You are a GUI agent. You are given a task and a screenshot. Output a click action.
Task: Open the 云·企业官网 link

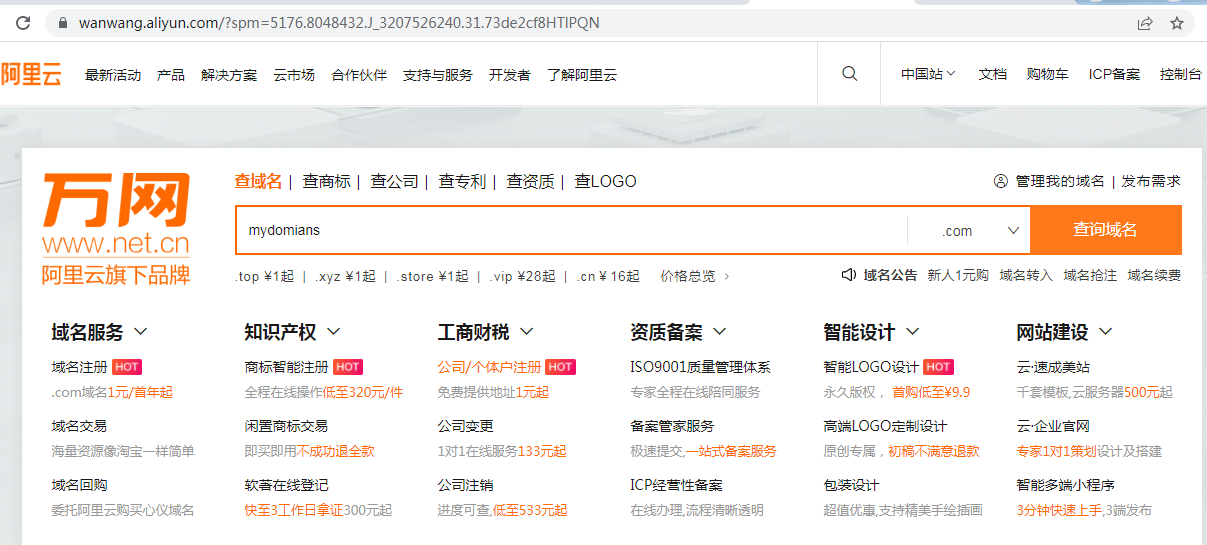[1053, 426]
